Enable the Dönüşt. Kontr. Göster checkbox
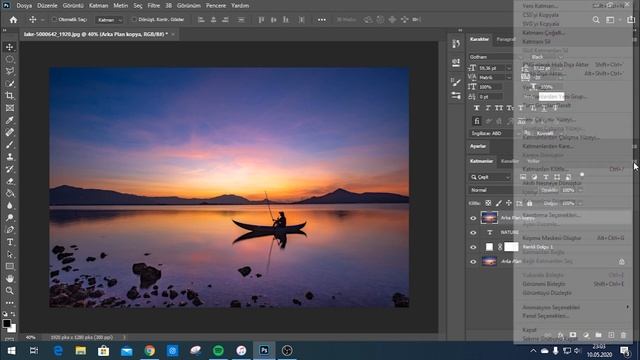 coord(133,20)
